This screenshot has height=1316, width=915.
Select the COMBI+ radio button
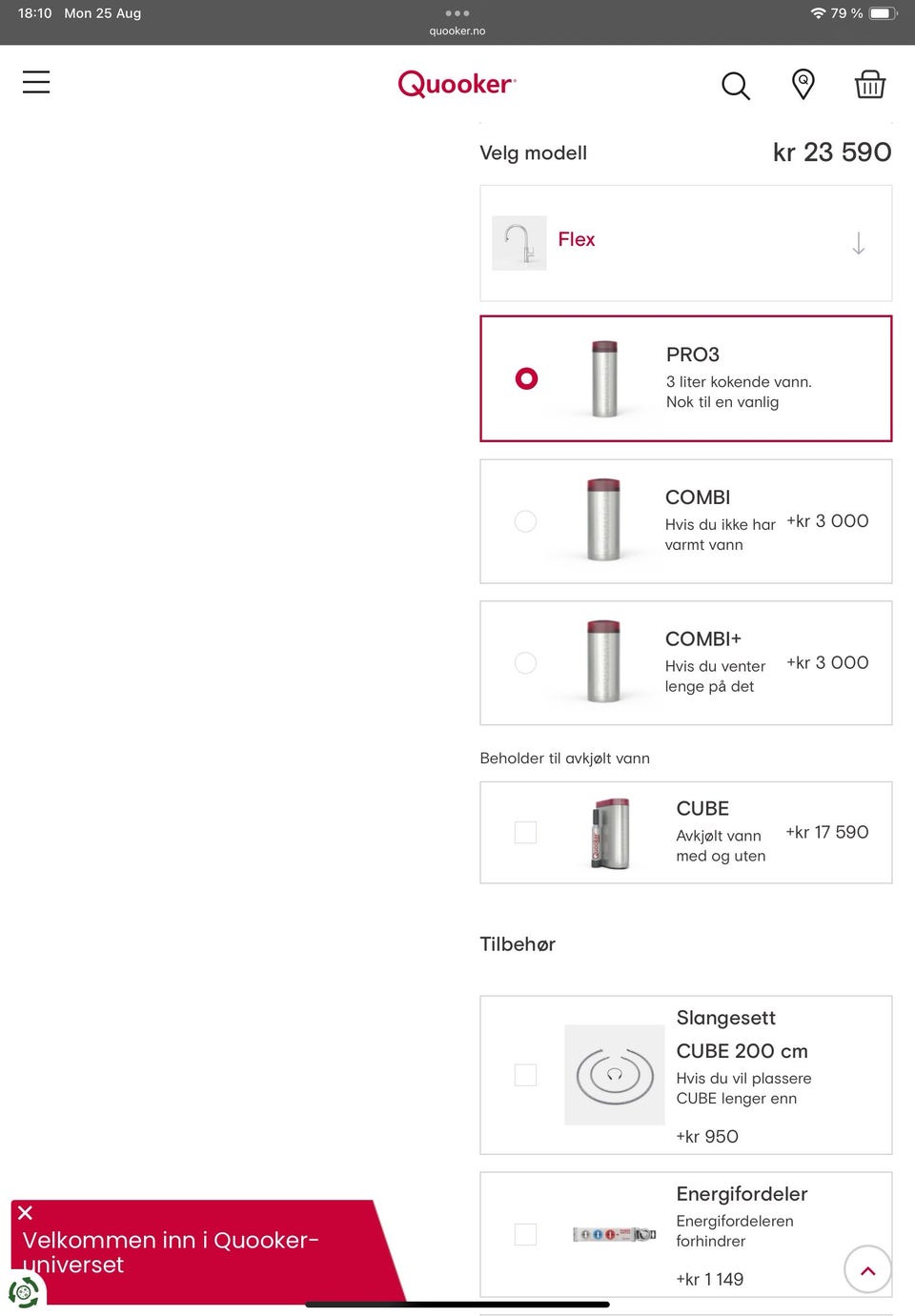525,662
